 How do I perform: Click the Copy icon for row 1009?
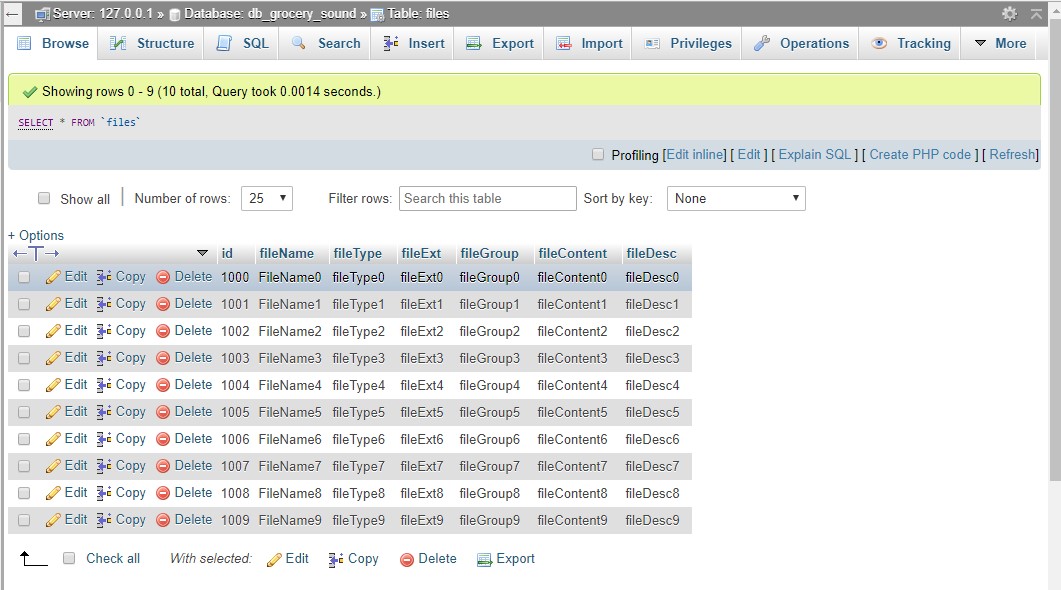click(x=104, y=520)
